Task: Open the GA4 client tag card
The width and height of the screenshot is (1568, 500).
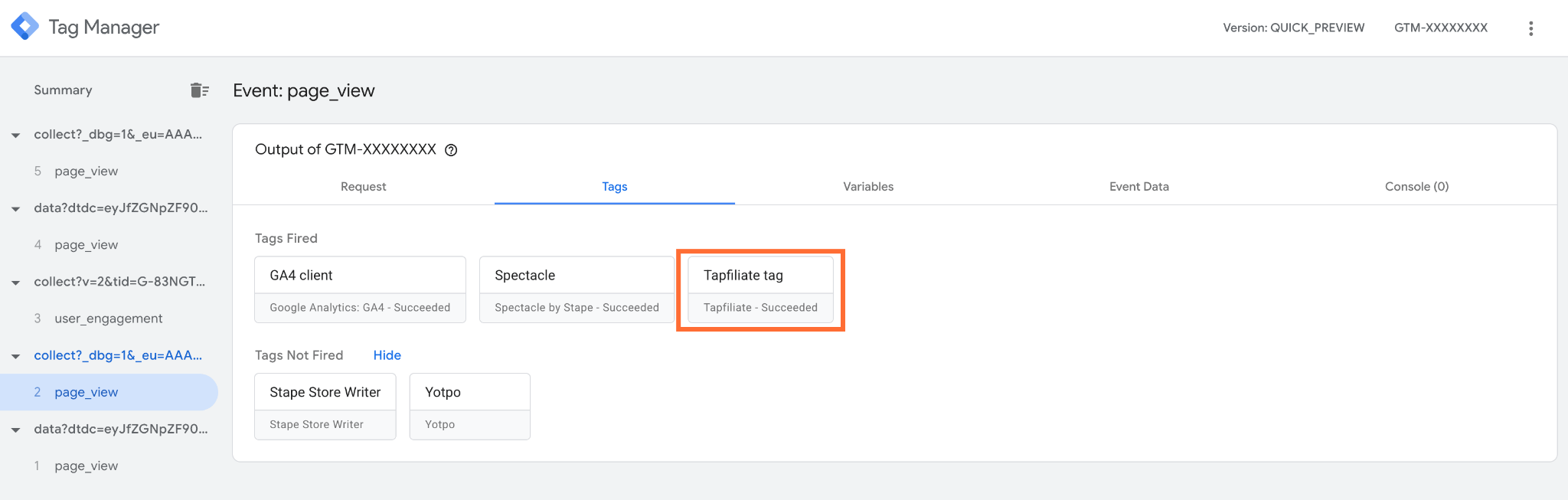Action: click(360, 289)
